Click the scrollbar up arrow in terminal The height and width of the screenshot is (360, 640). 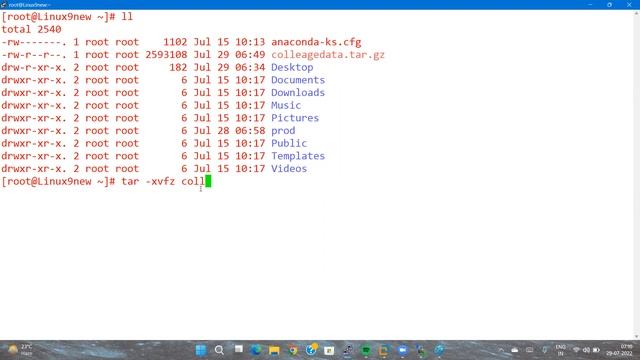(636, 13)
